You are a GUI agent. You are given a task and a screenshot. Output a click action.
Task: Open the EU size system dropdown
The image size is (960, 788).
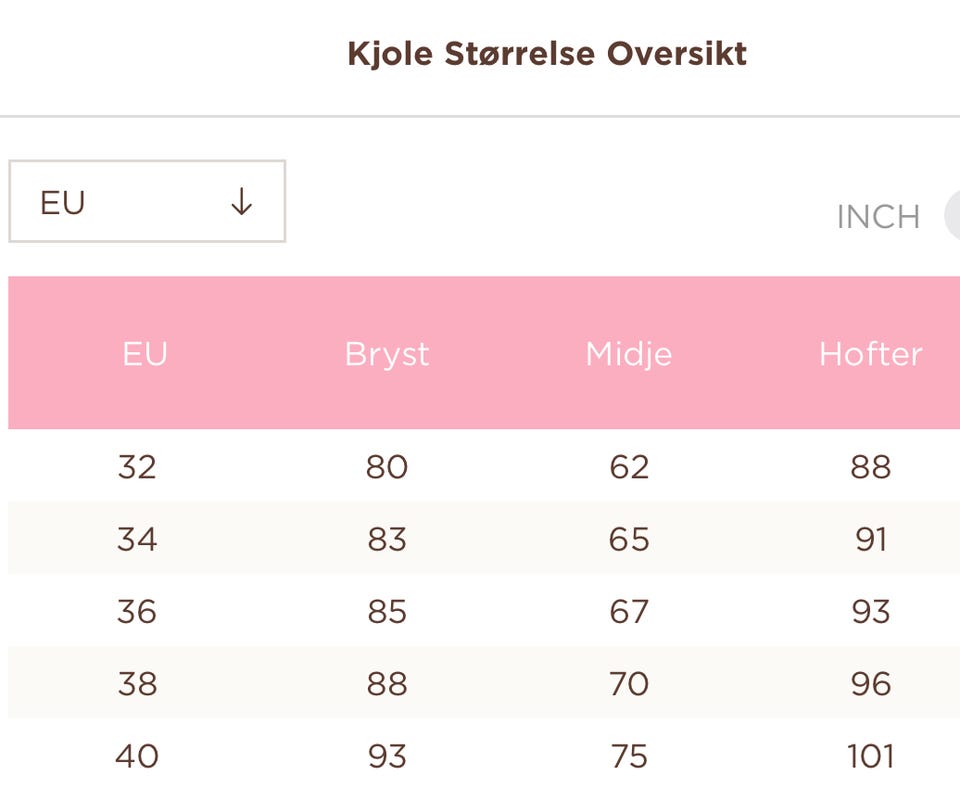pyautogui.click(x=147, y=202)
